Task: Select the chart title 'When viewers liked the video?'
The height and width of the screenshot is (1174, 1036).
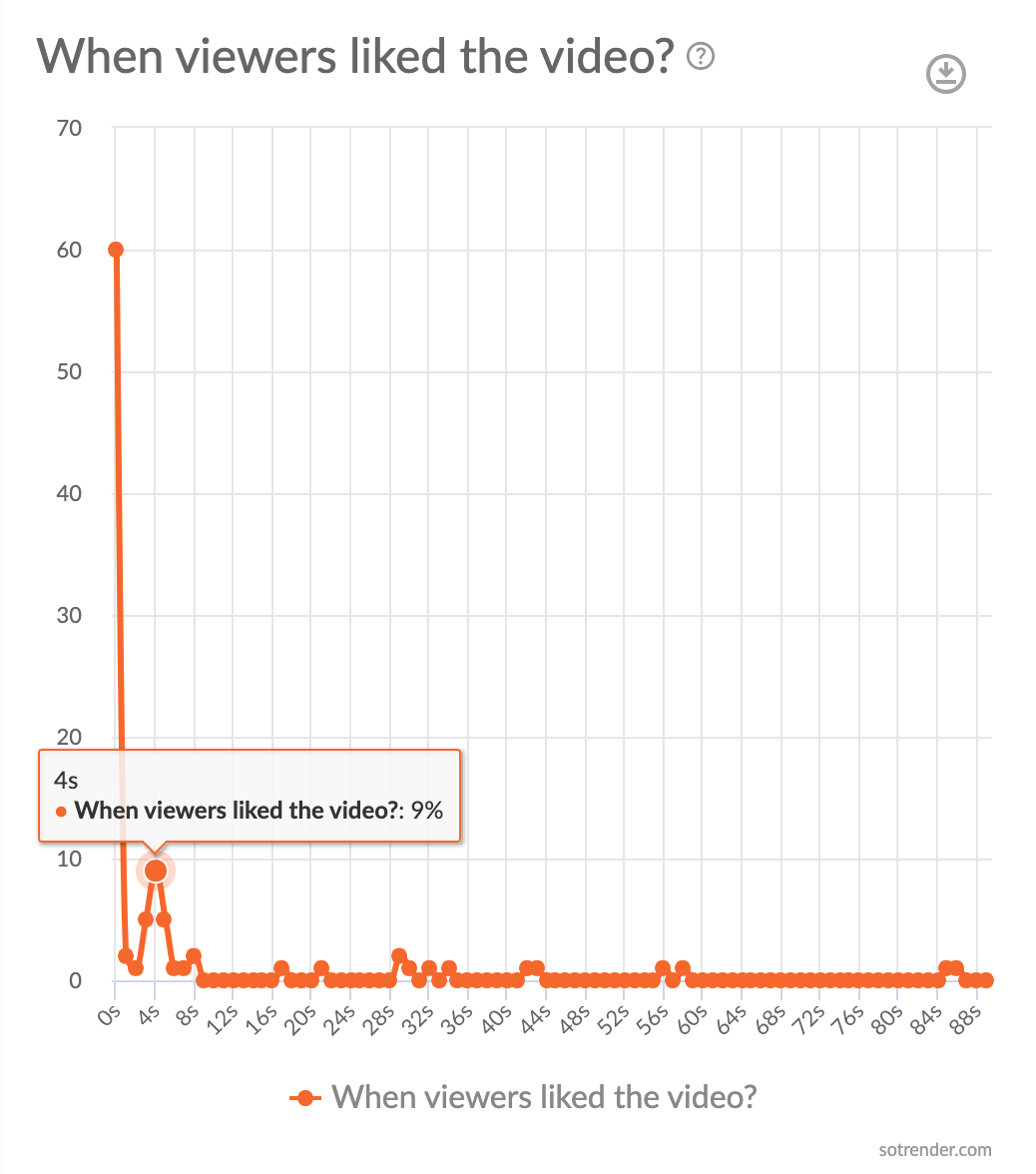Action: [359, 57]
